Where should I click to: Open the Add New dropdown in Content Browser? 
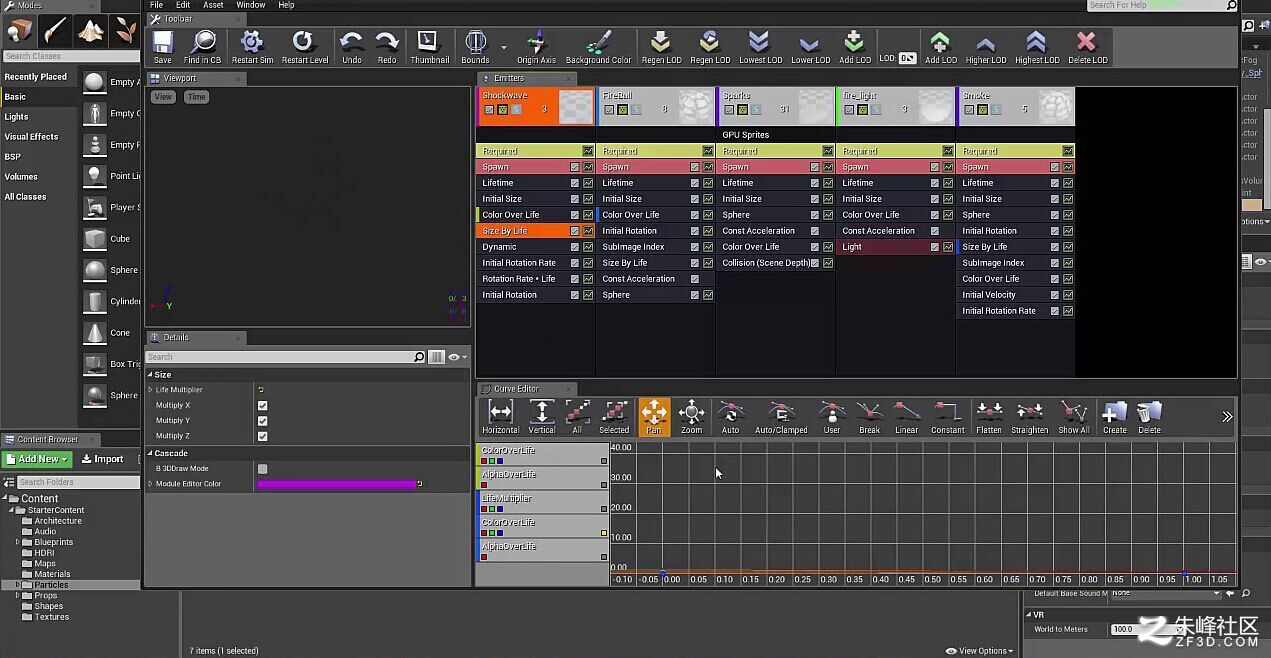(x=37, y=459)
